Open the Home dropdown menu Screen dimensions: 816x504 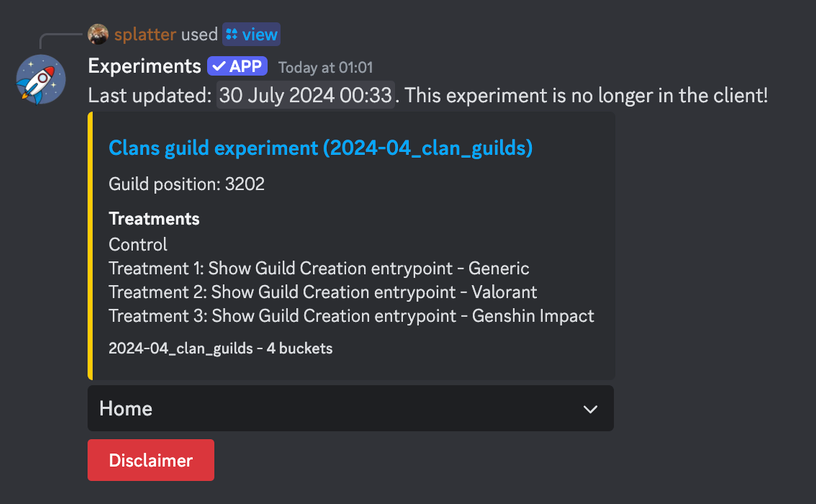pos(351,408)
